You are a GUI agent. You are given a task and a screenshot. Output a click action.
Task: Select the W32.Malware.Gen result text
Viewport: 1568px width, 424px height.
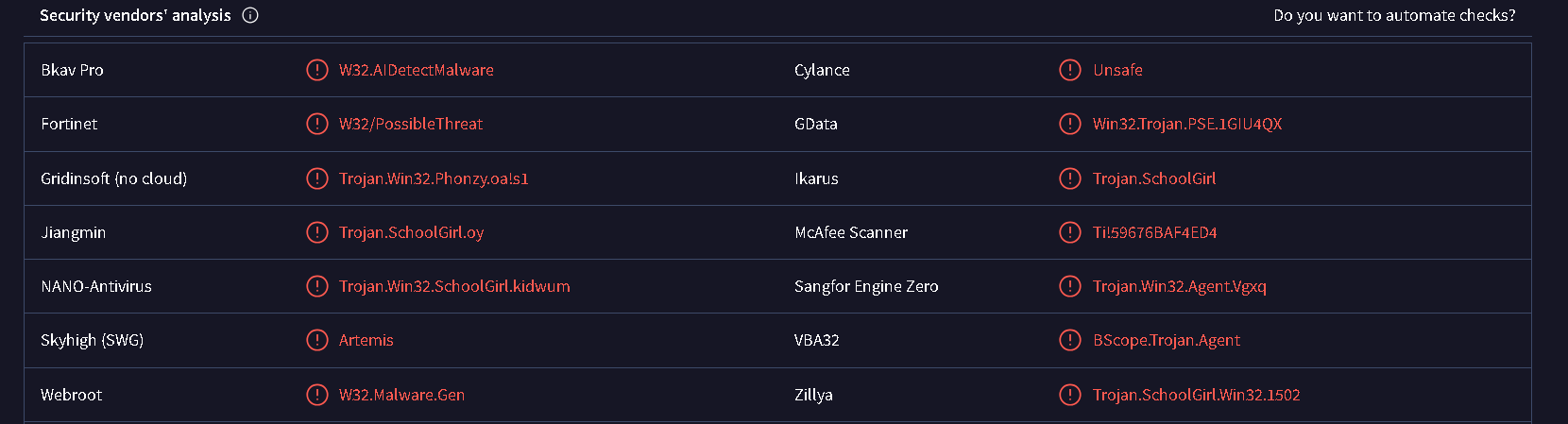401,395
